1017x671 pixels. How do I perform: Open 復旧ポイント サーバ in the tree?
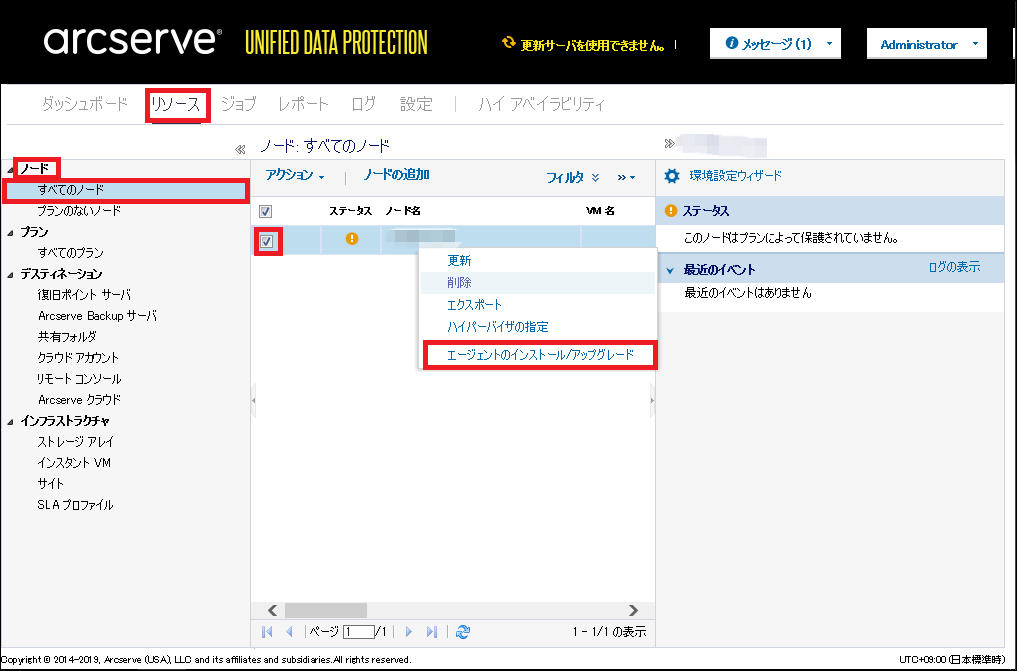(84, 295)
